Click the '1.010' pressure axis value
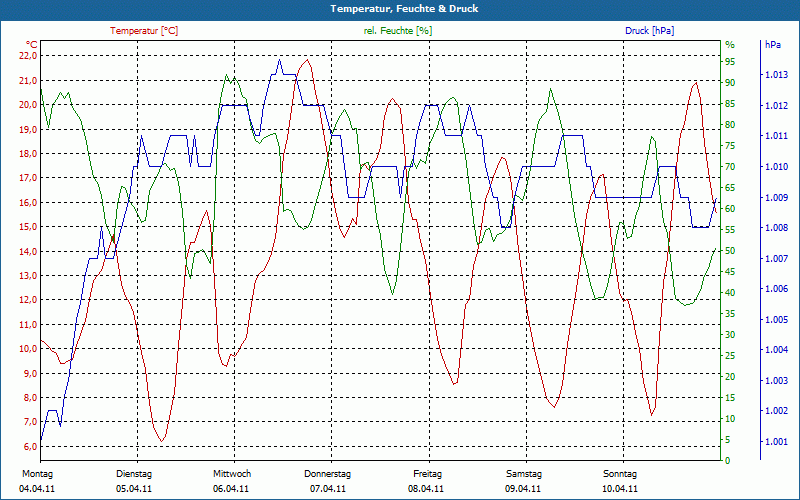The image size is (800, 500). (776, 167)
